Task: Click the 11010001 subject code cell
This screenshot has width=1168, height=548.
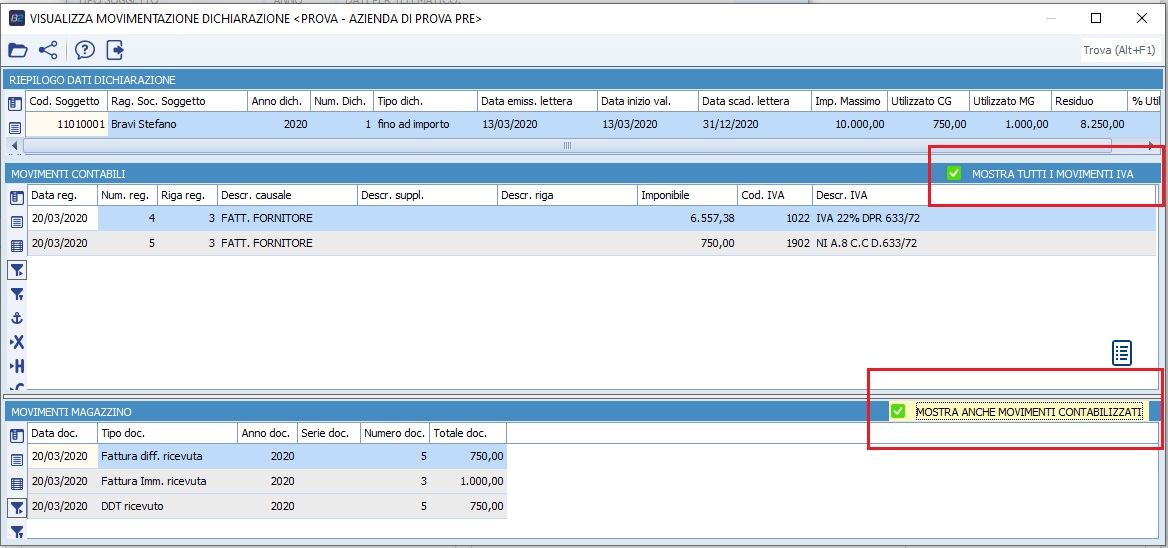Action: click(x=66, y=124)
